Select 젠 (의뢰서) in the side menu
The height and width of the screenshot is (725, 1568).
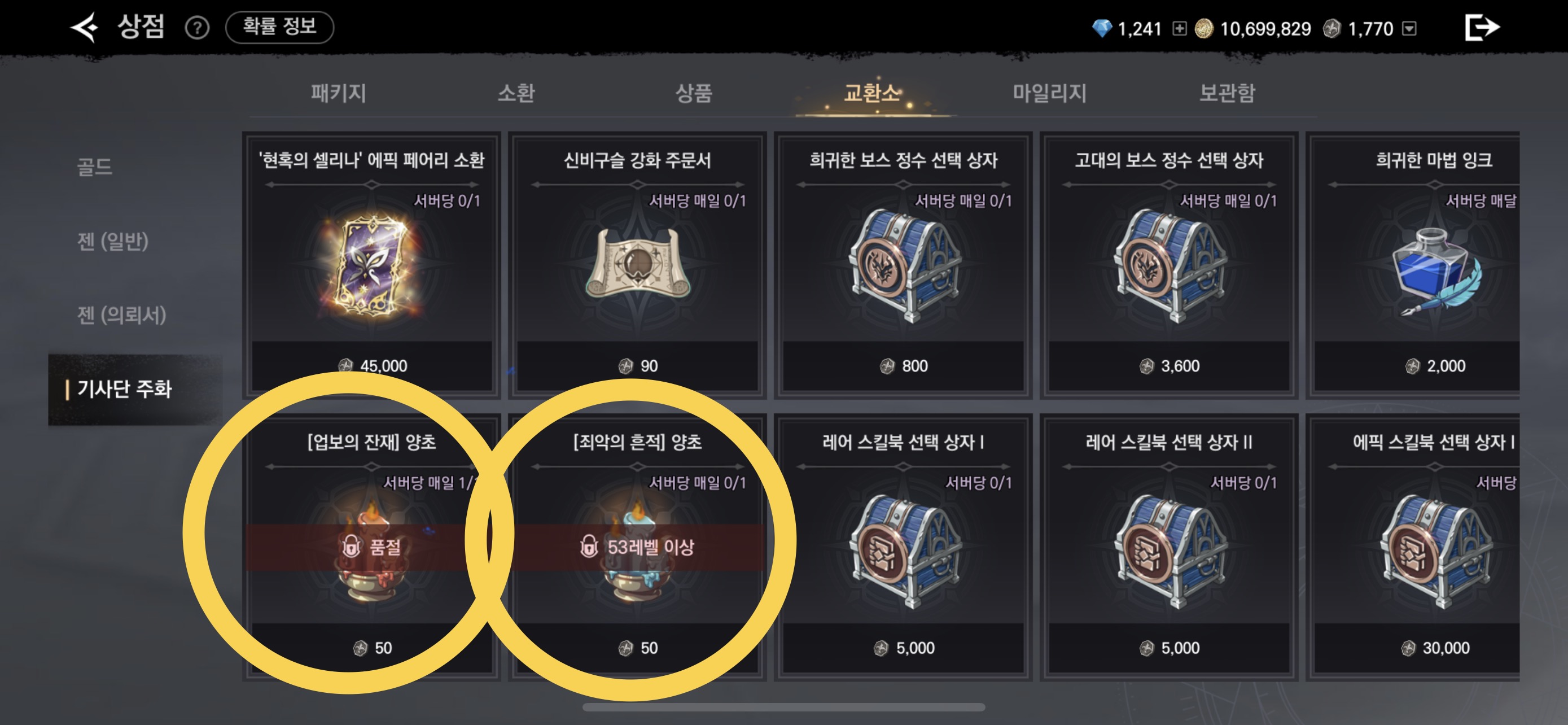(121, 315)
